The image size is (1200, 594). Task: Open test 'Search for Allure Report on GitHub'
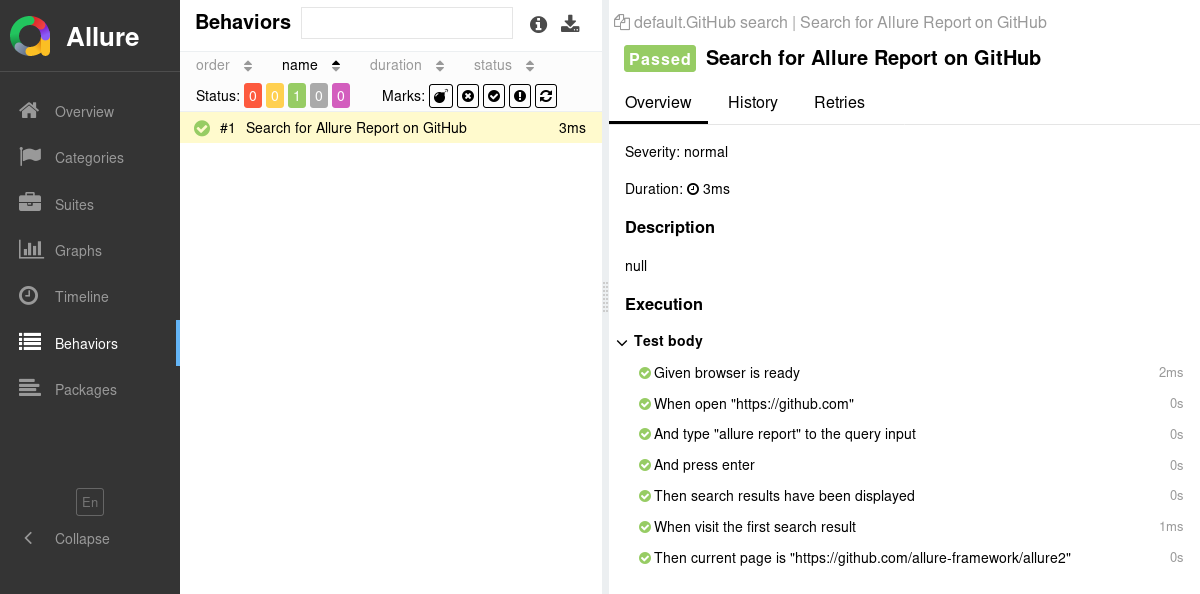pos(357,128)
